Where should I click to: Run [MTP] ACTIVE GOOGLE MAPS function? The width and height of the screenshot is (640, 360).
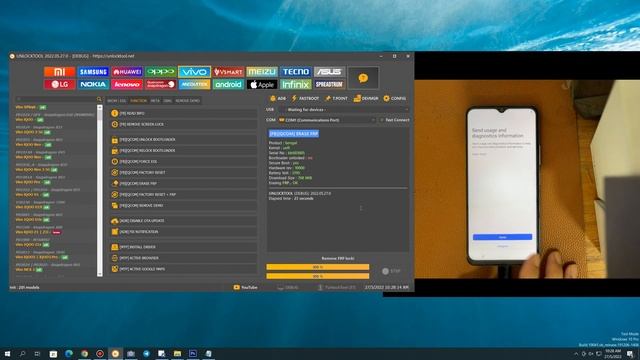pyautogui.click(x=183, y=269)
